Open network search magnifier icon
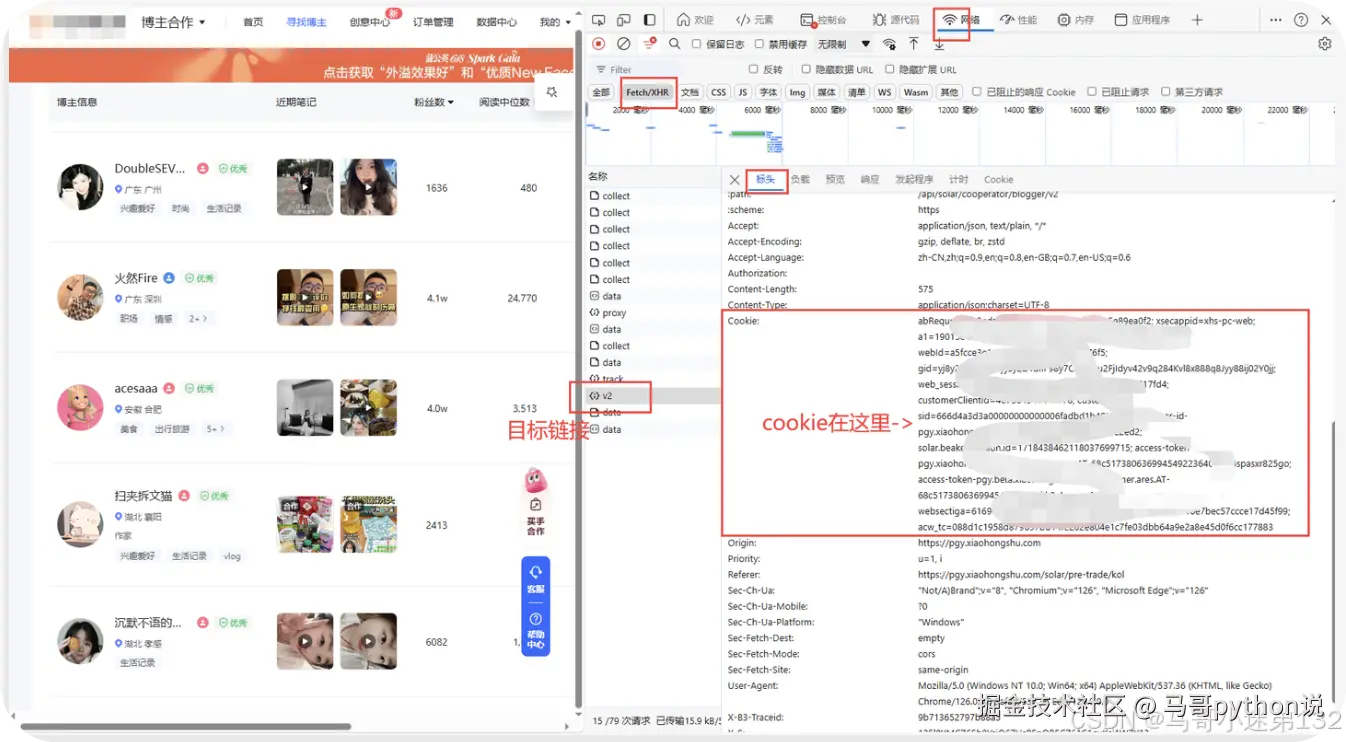This screenshot has height=742, width=1346. pyautogui.click(x=674, y=44)
